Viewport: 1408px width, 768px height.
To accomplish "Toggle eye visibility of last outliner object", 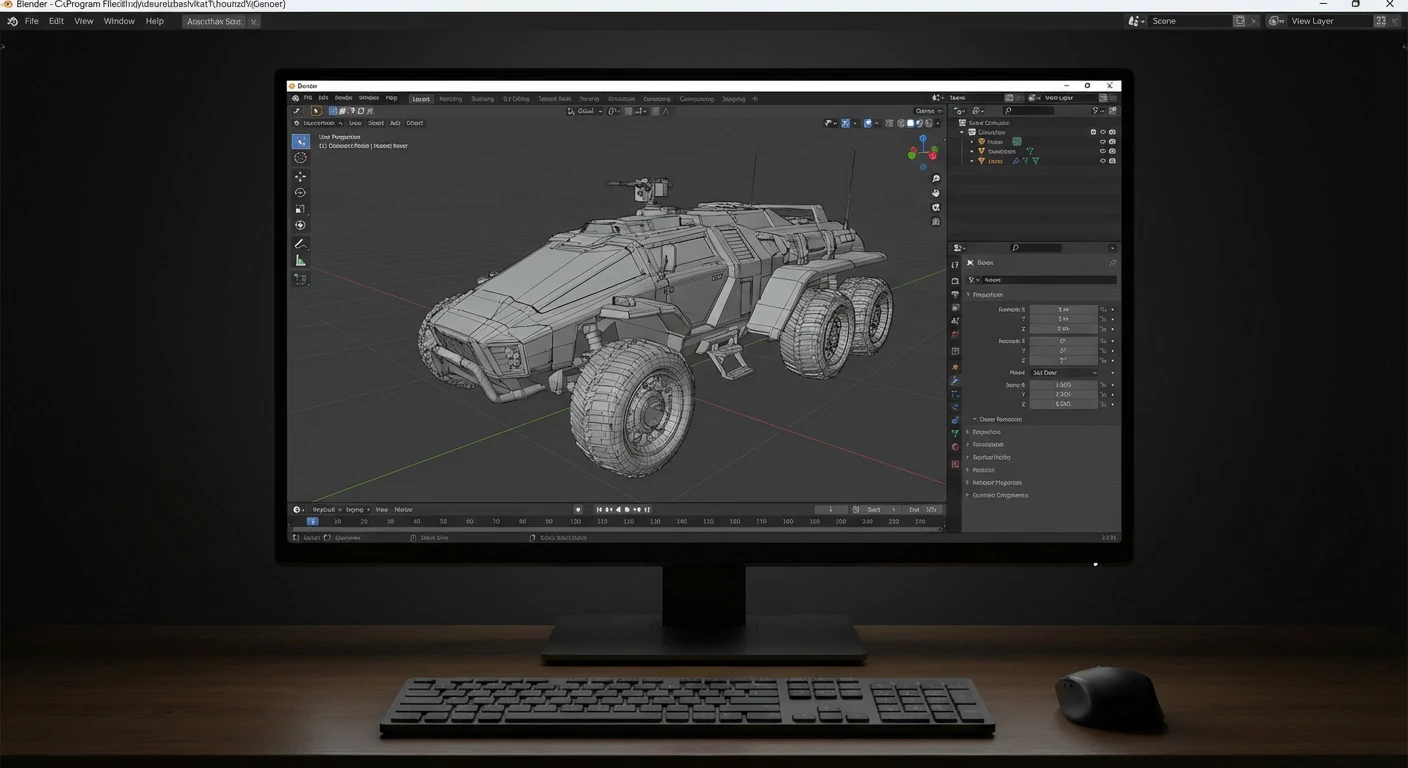I will click(1103, 161).
